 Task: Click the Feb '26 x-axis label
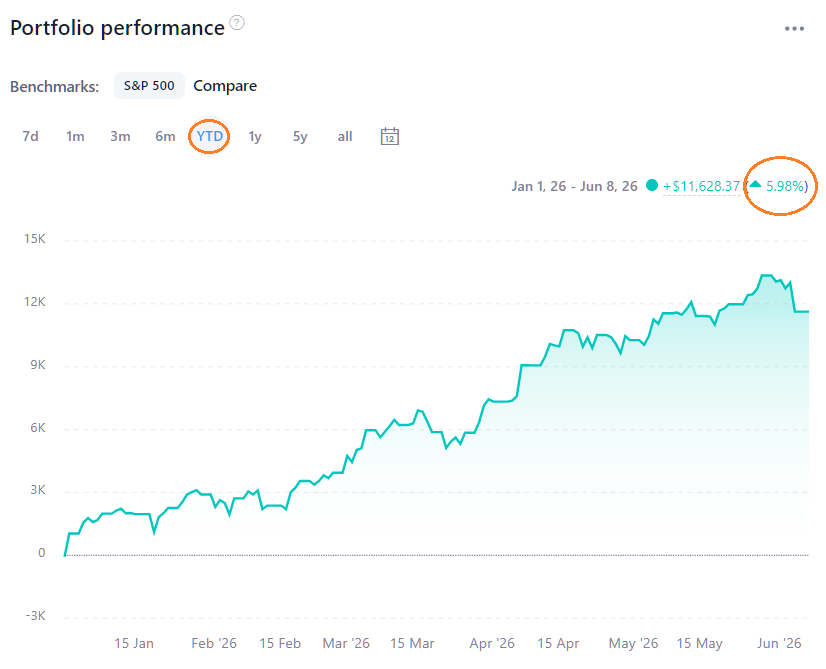(x=214, y=643)
